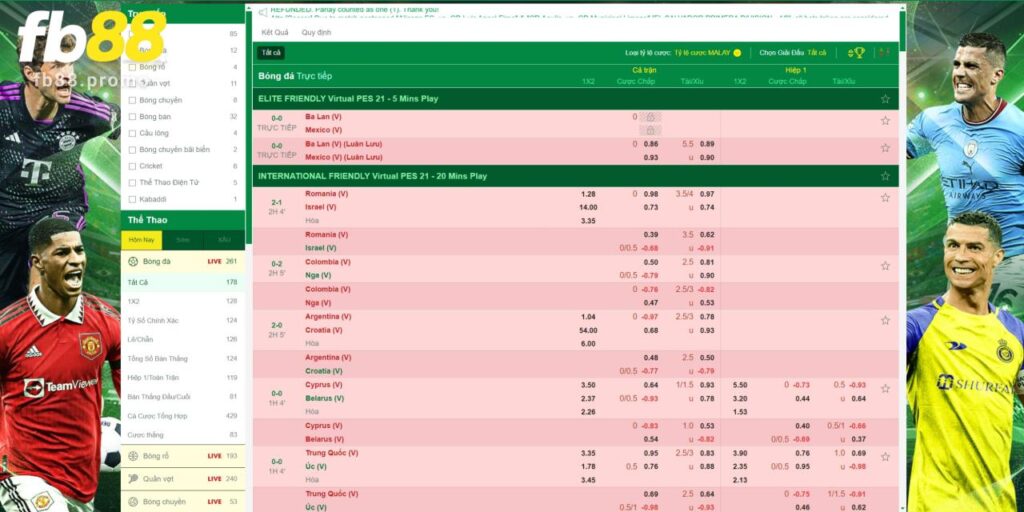
Task: Click the basketball icon beside Bóng rổ
Action: [x=133, y=456]
